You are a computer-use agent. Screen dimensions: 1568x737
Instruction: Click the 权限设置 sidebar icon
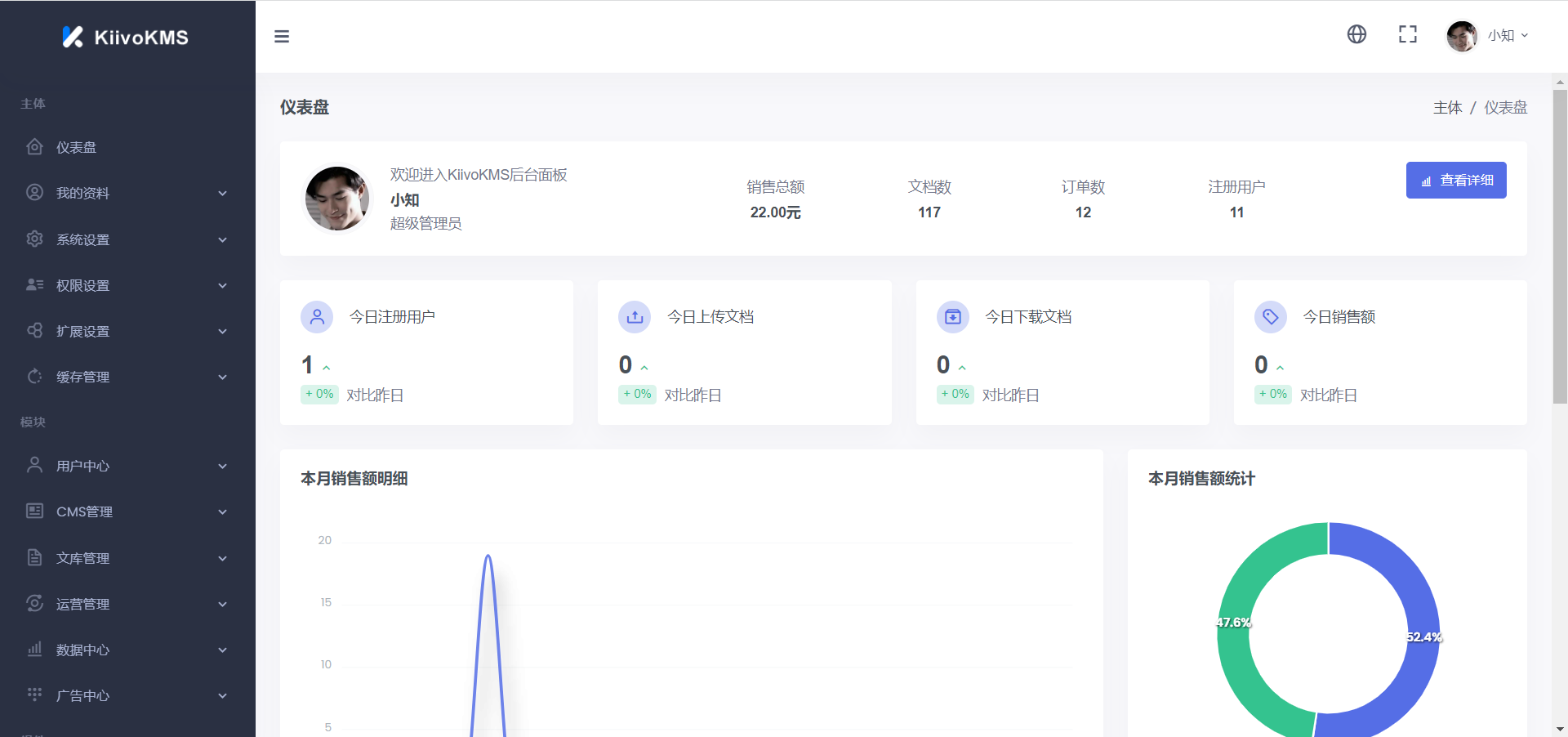pos(34,284)
